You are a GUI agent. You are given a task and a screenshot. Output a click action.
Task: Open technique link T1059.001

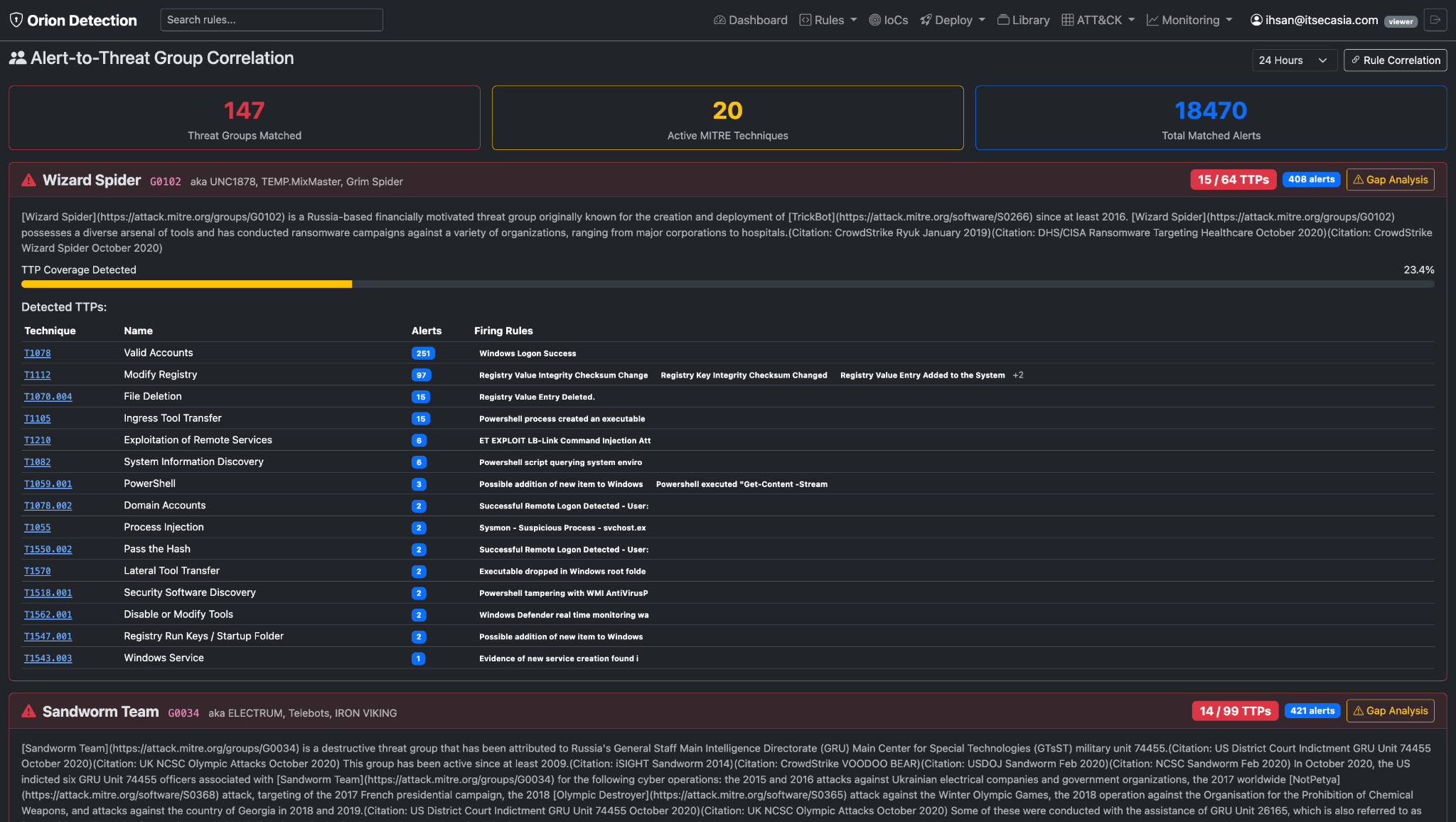click(x=48, y=484)
